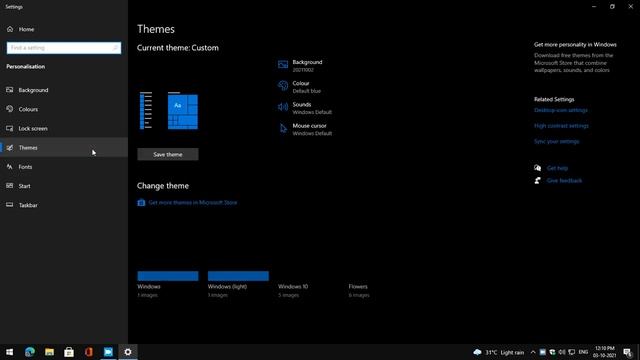Open File Explorer from the taskbar
Screen dimensions: 640x360
click(49, 352)
